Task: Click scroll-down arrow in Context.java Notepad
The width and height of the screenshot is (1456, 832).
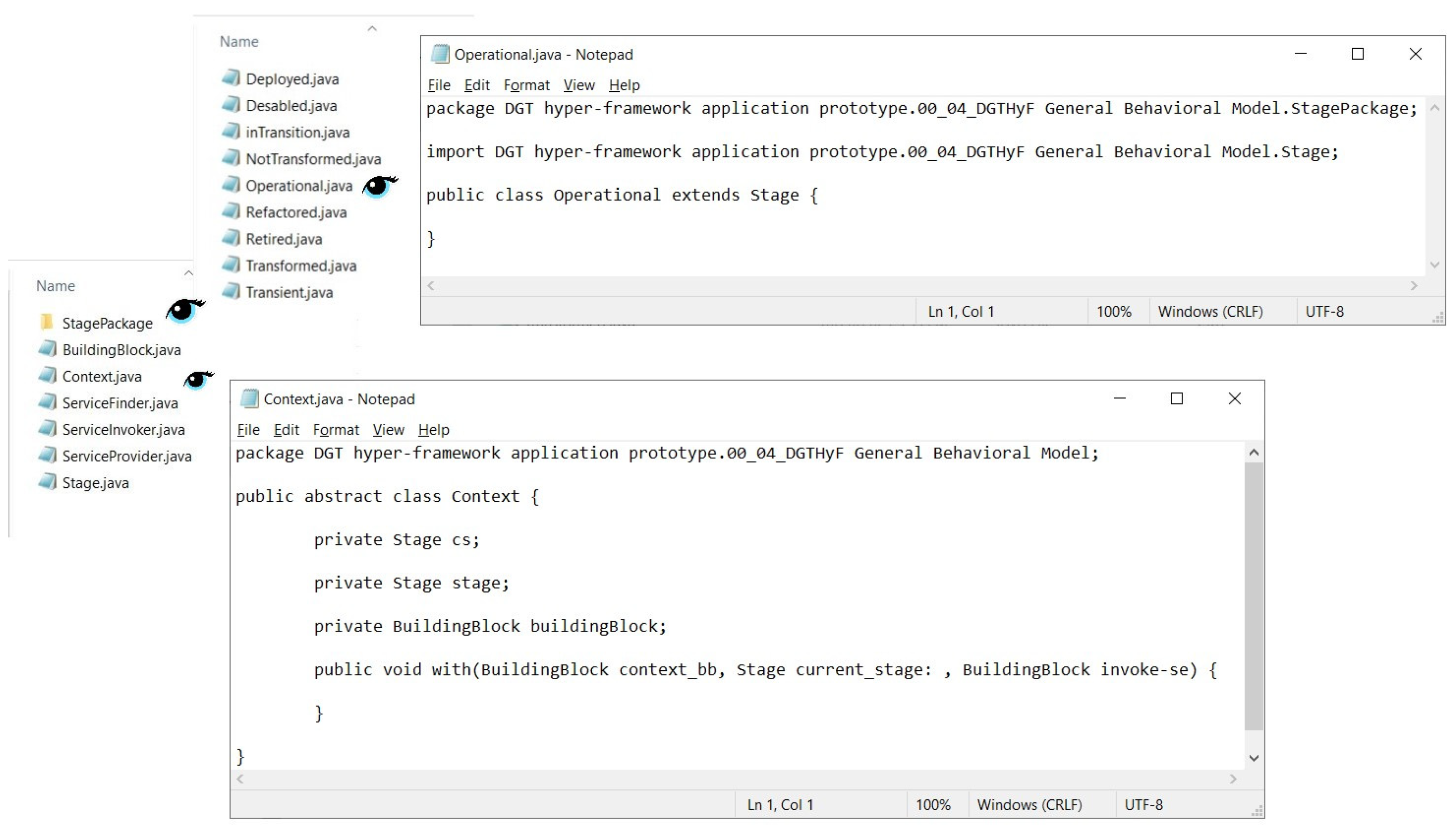Action: point(1254,758)
